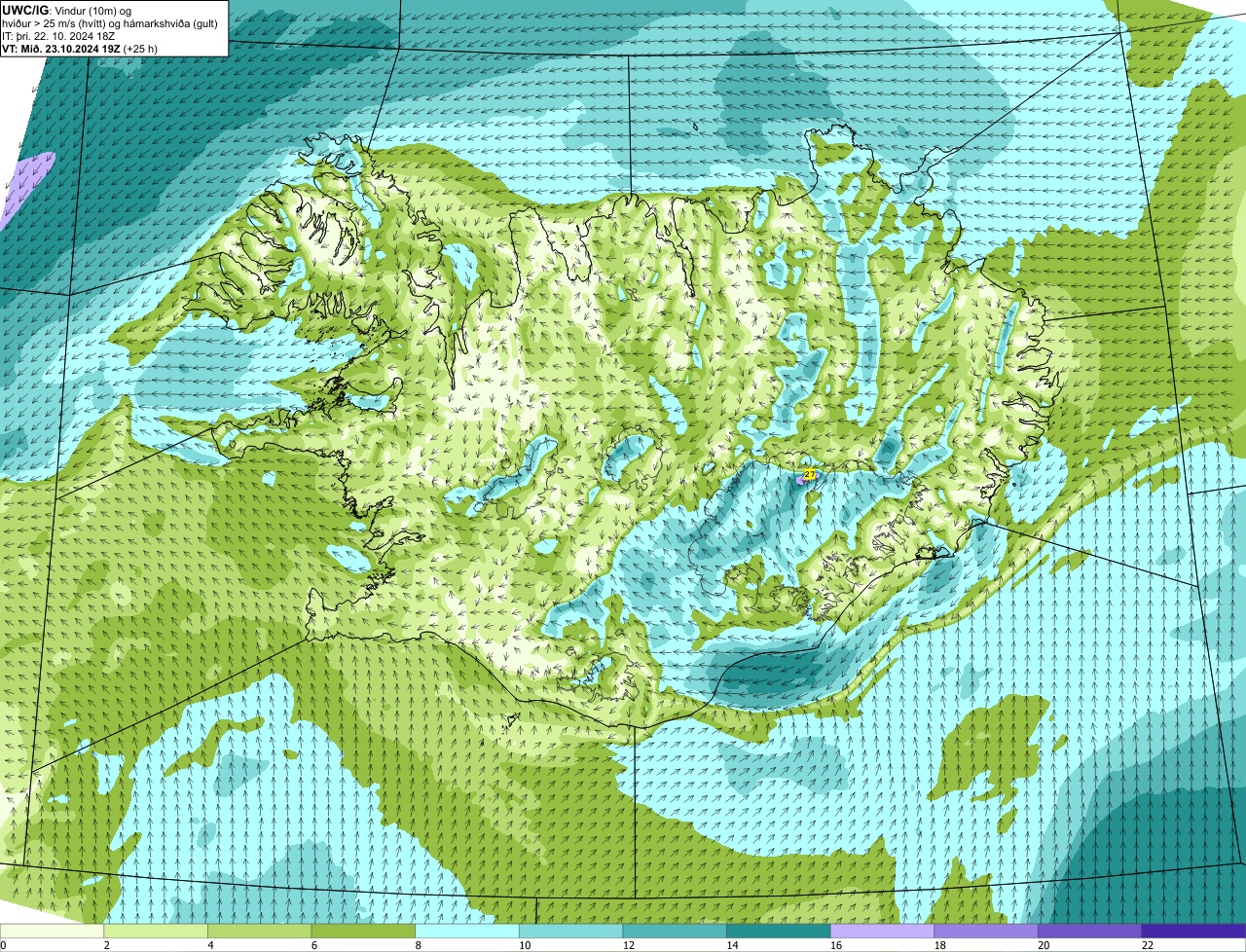Click the legend scale label "16"
Image resolution: width=1246 pixels, height=952 pixels.
click(836, 945)
